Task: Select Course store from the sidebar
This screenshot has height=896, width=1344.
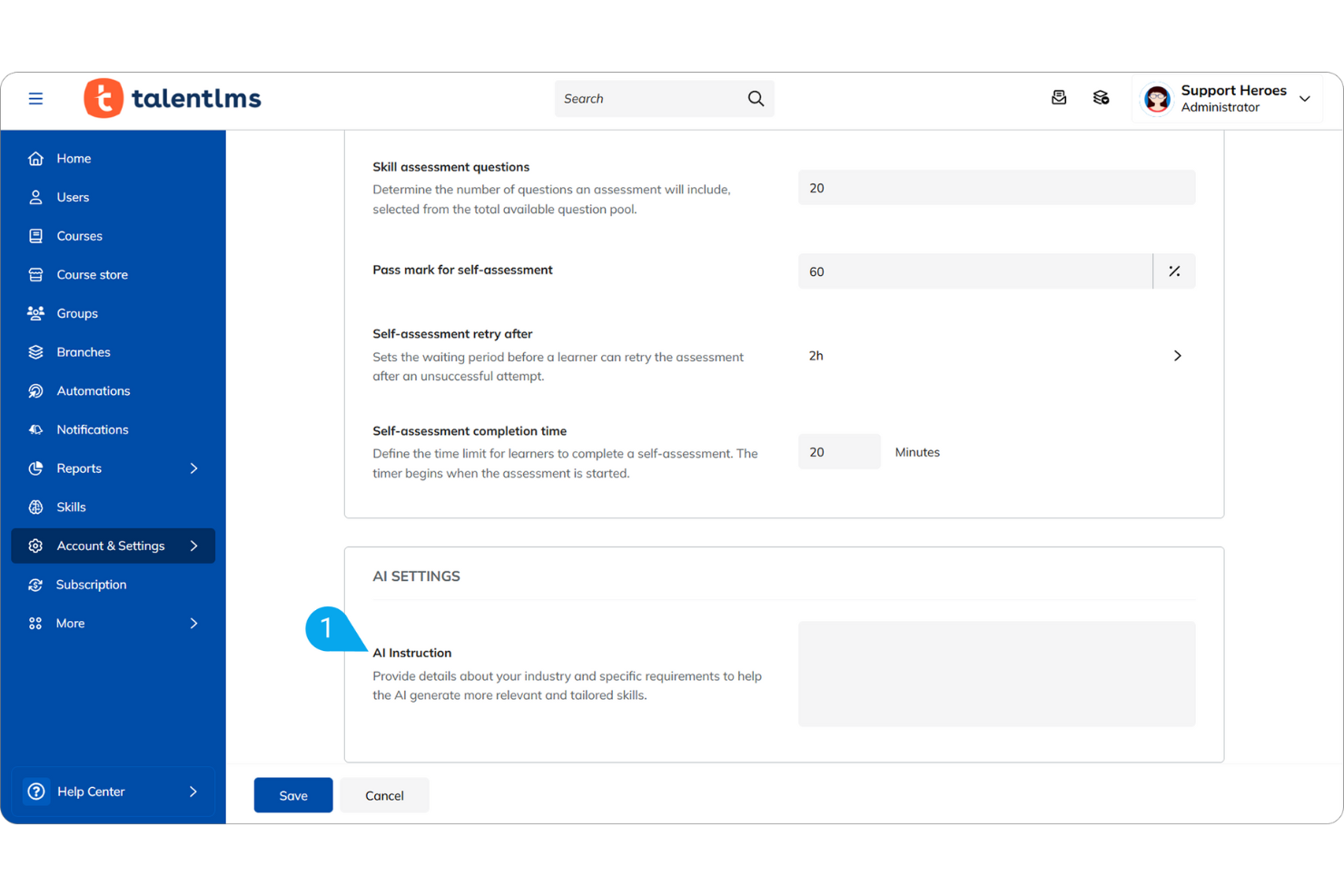Action: pos(91,274)
